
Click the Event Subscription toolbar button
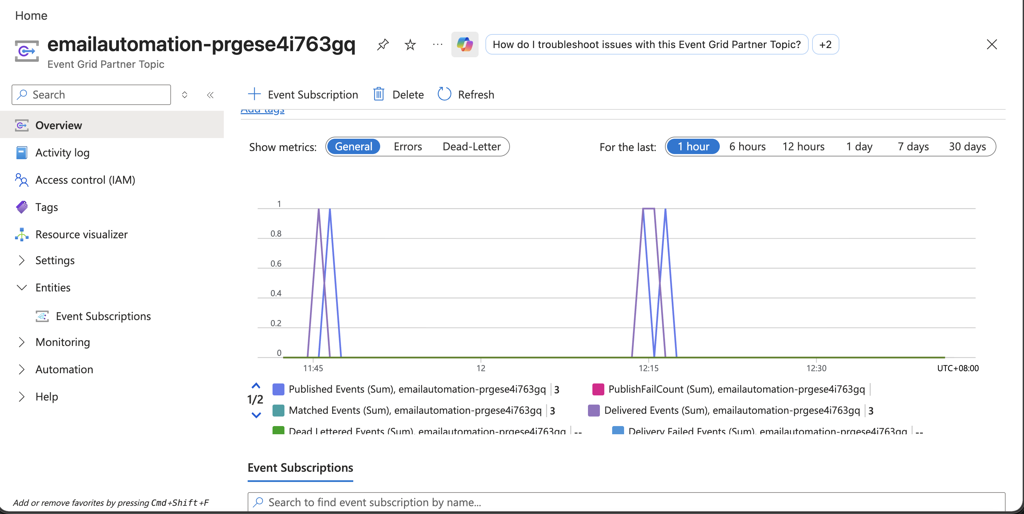(x=303, y=94)
